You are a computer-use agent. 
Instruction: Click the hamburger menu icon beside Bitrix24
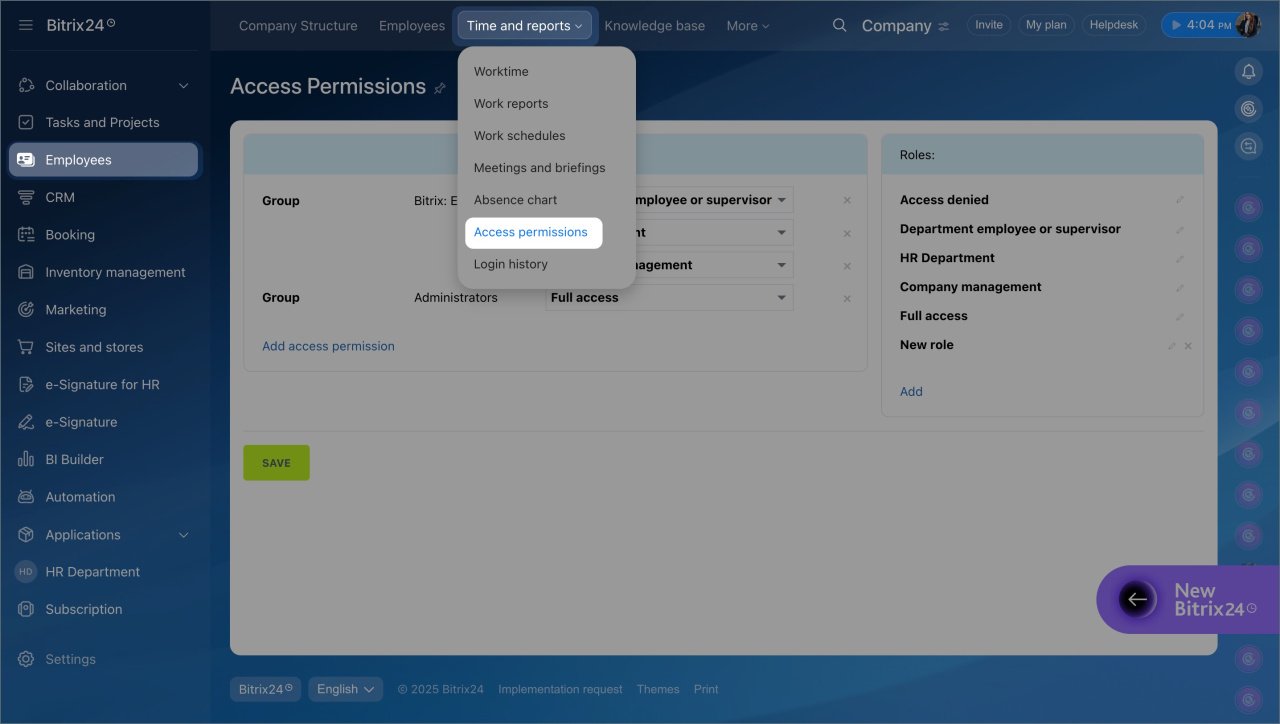click(26, 25)
